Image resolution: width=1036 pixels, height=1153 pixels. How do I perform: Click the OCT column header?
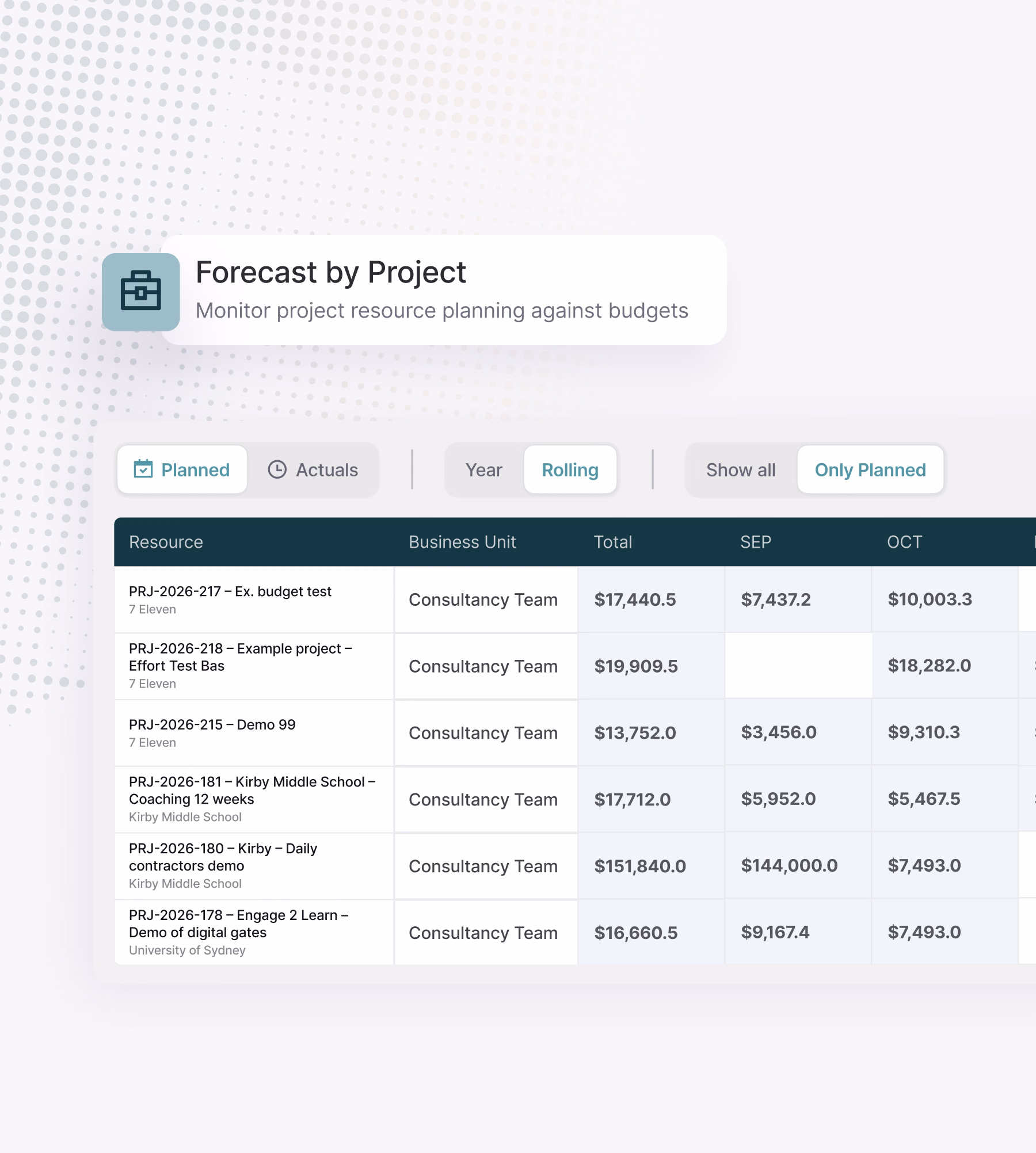[904, 542]
